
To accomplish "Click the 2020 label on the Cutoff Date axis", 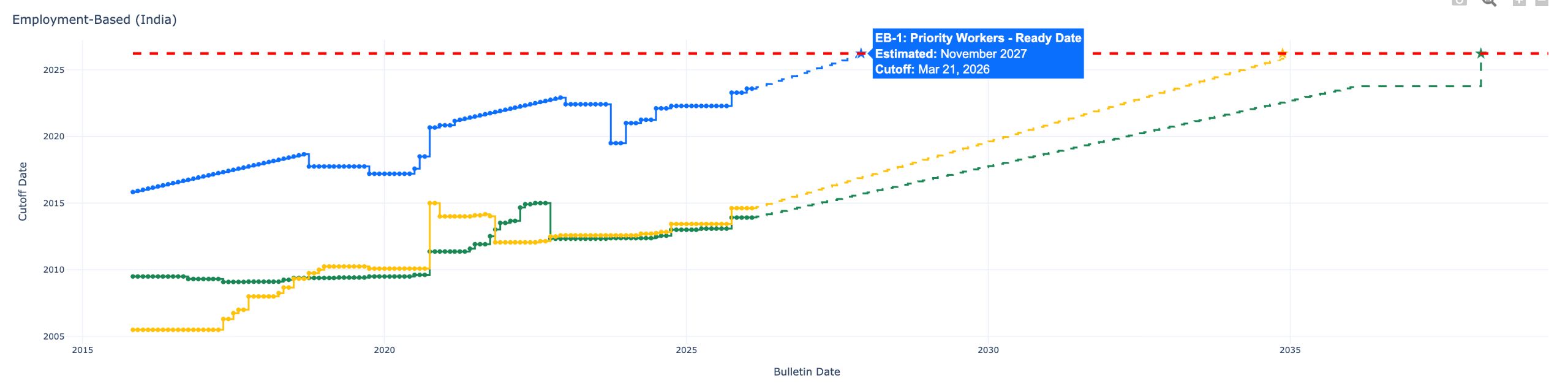I will (53, 137).
